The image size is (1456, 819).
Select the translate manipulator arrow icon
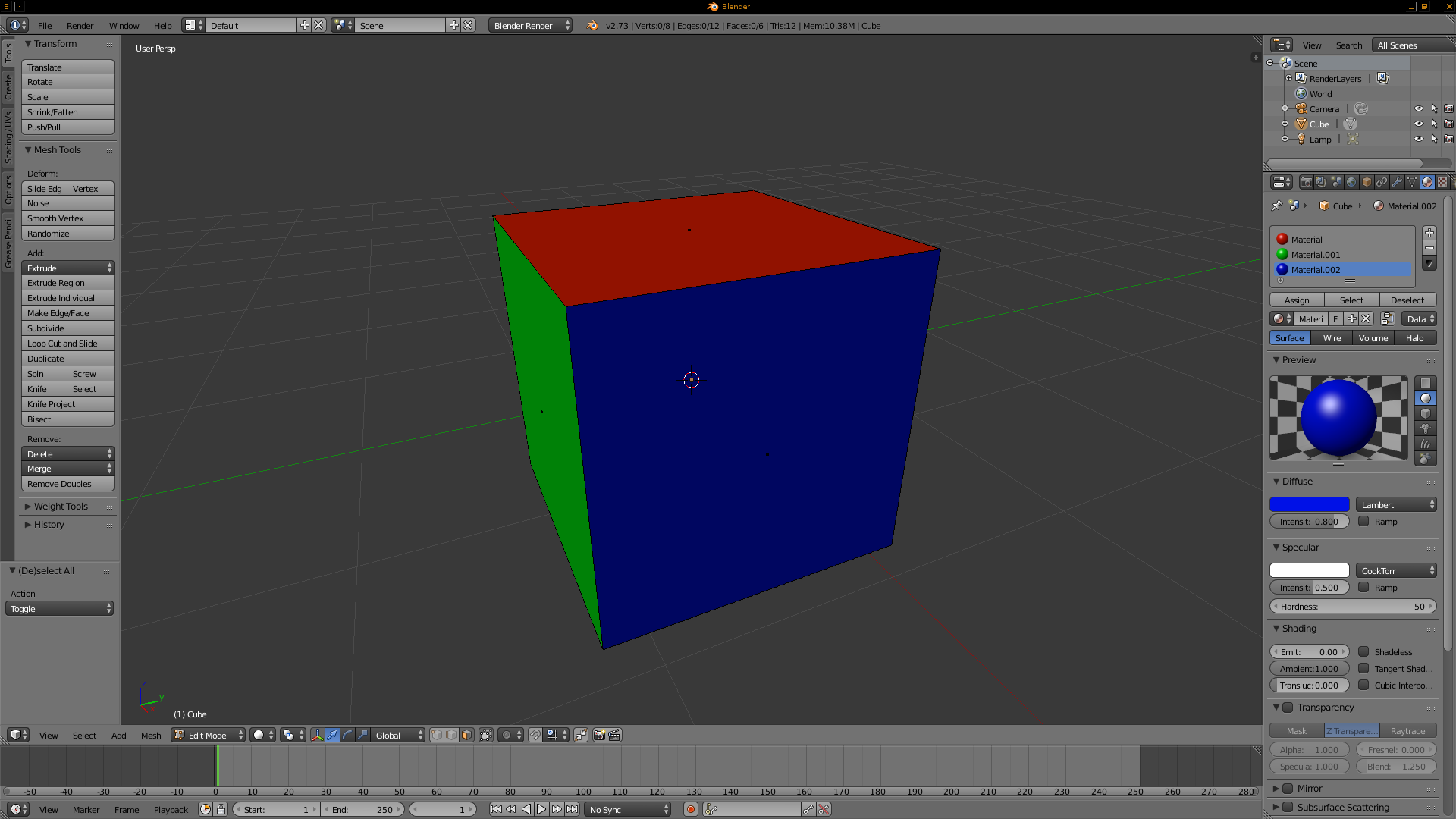tap(333, 735)
